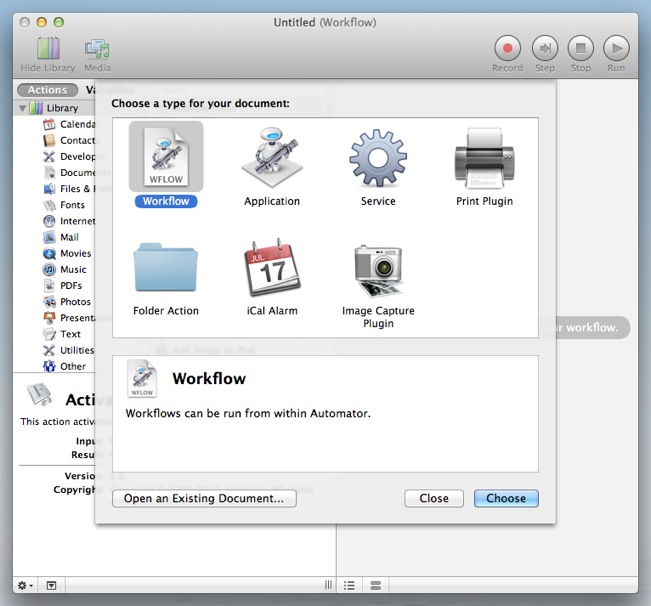Viewport: 651px width, 606px height.
Task: Show the workflow log list view
Action: click(349, 585)
